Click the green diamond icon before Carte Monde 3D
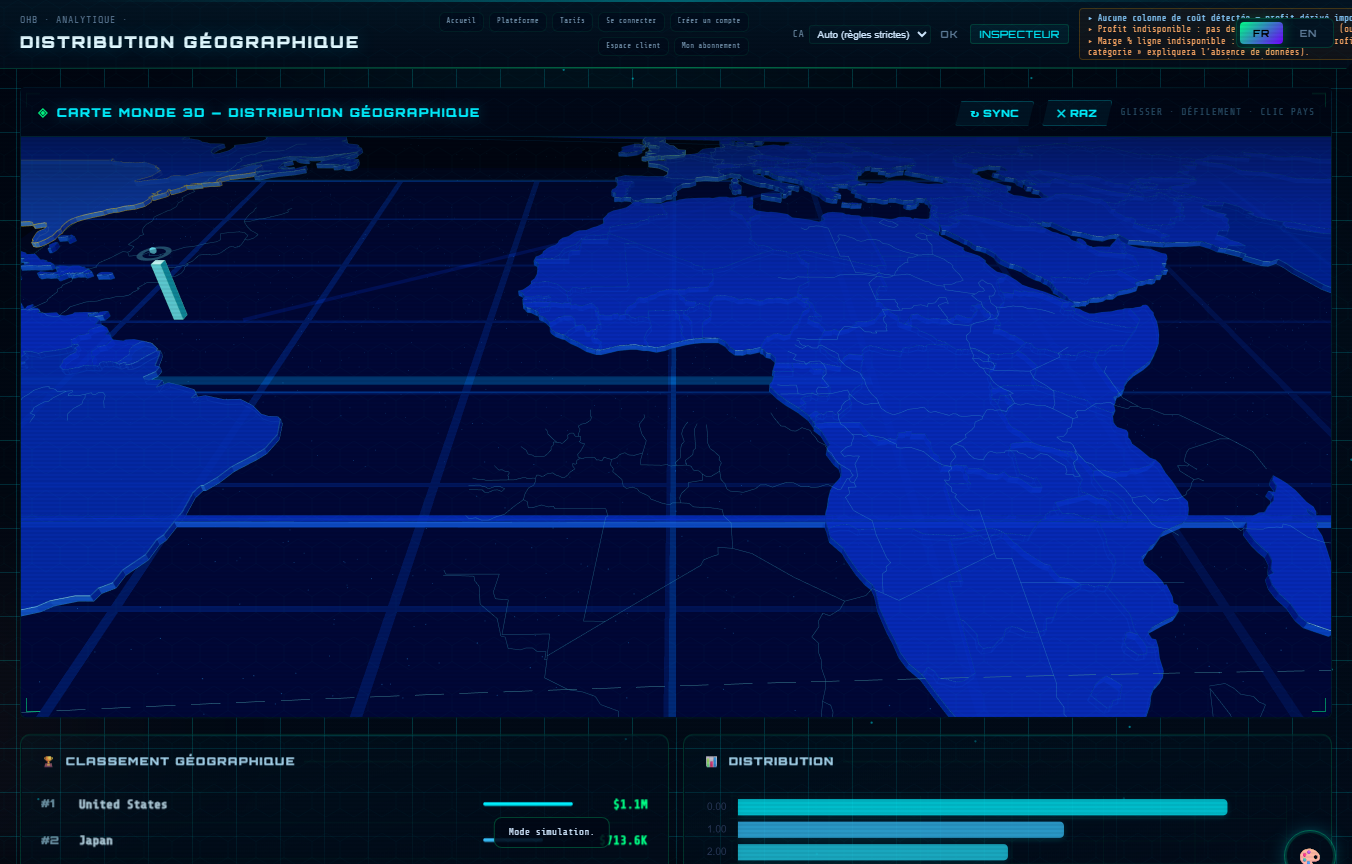 tap(43, 113)
